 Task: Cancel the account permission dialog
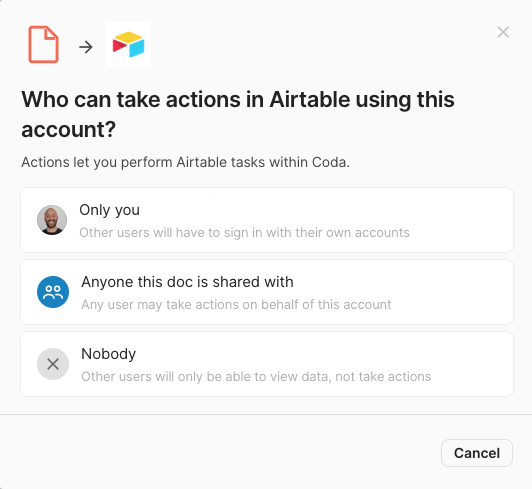[477, 453]
